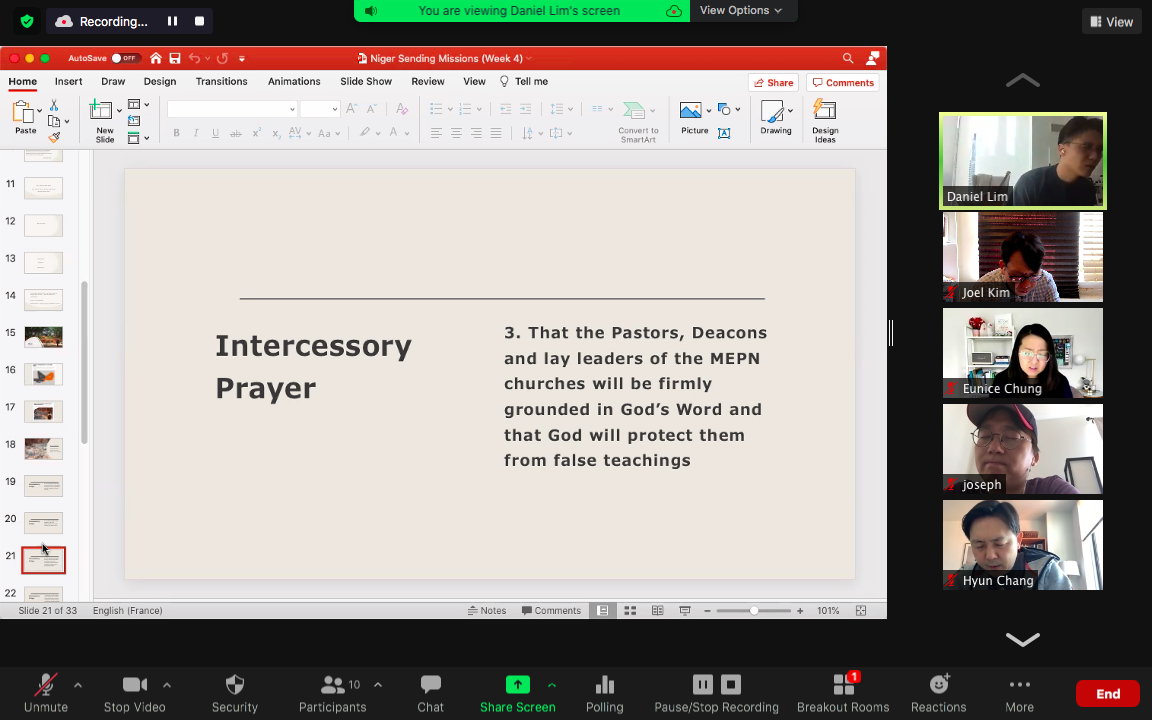Click the Home icon in title bar
Viewport: 1152px width, 720px height.
point(156,58)
